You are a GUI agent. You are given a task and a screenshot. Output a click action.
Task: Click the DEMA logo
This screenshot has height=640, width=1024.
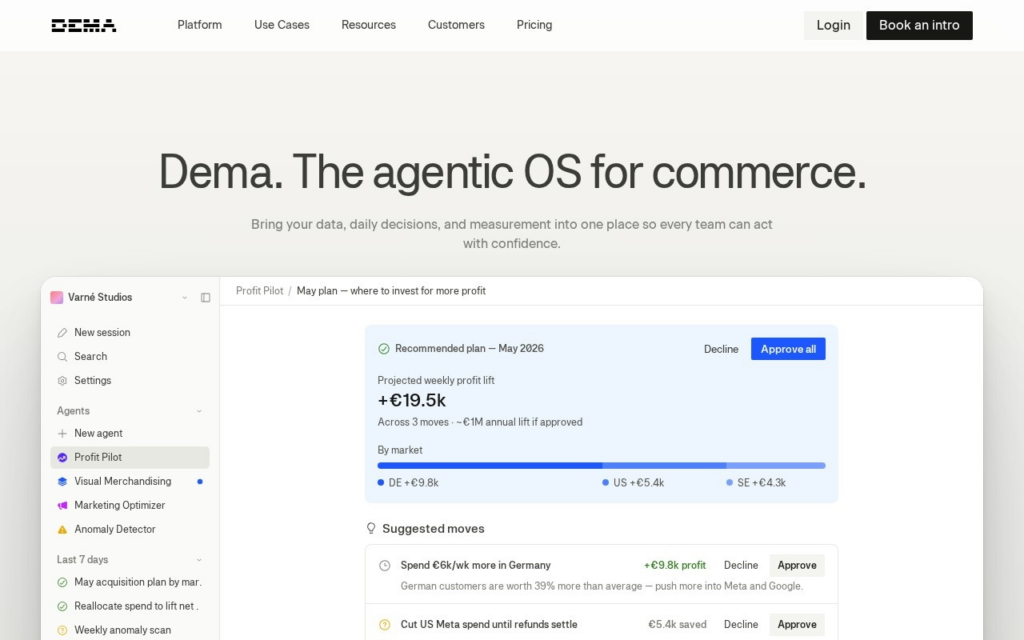point(84,25)
